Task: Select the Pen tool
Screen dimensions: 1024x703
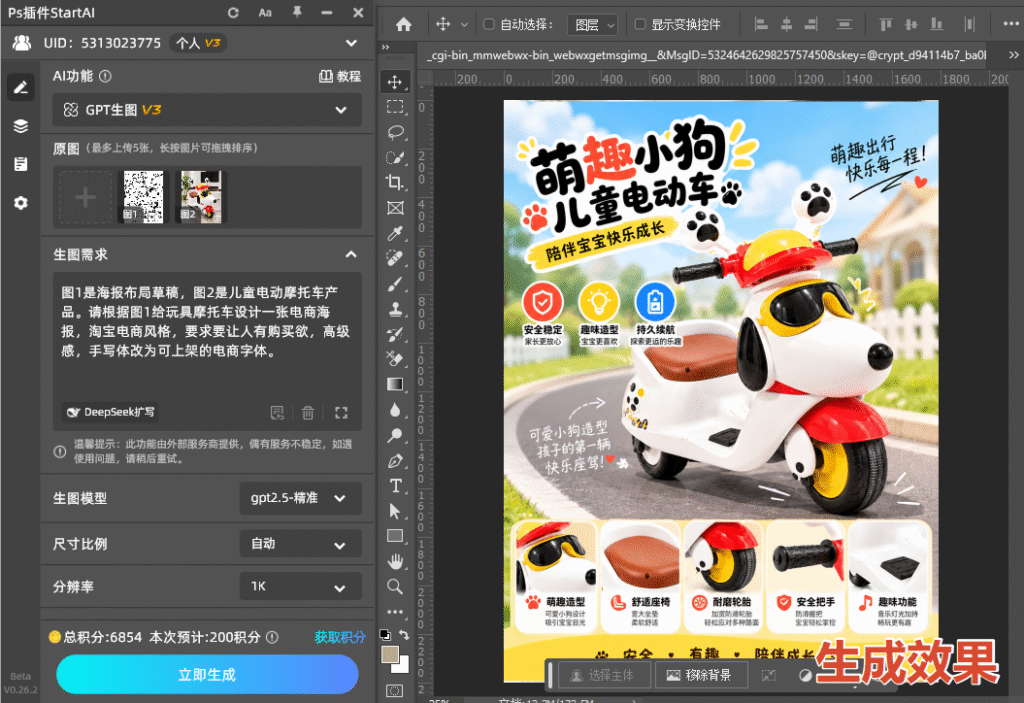Action: point(394,461)
